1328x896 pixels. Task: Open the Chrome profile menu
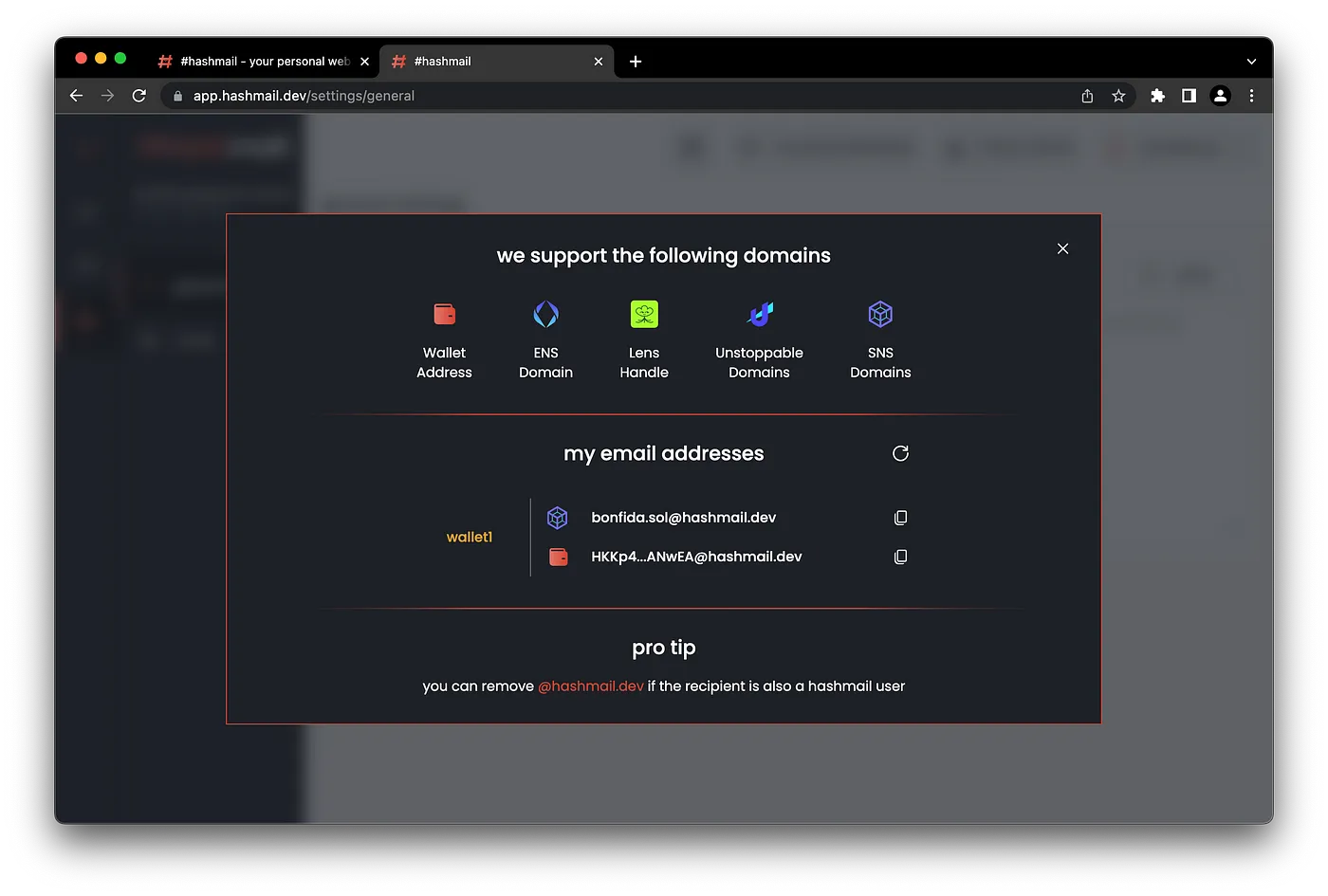[1221, 96]
